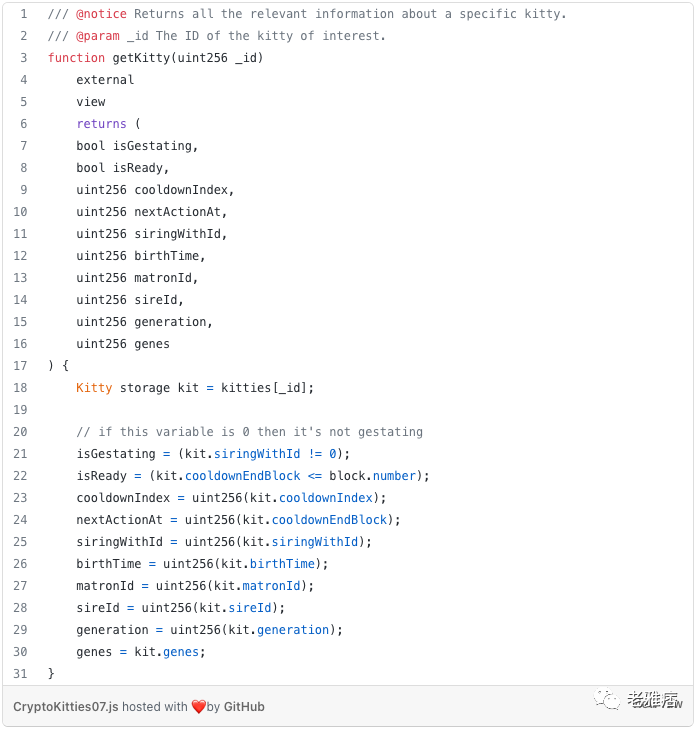Select line number 6
The image size is (700, 730).
pyautogui.click(x=23, y=124)
